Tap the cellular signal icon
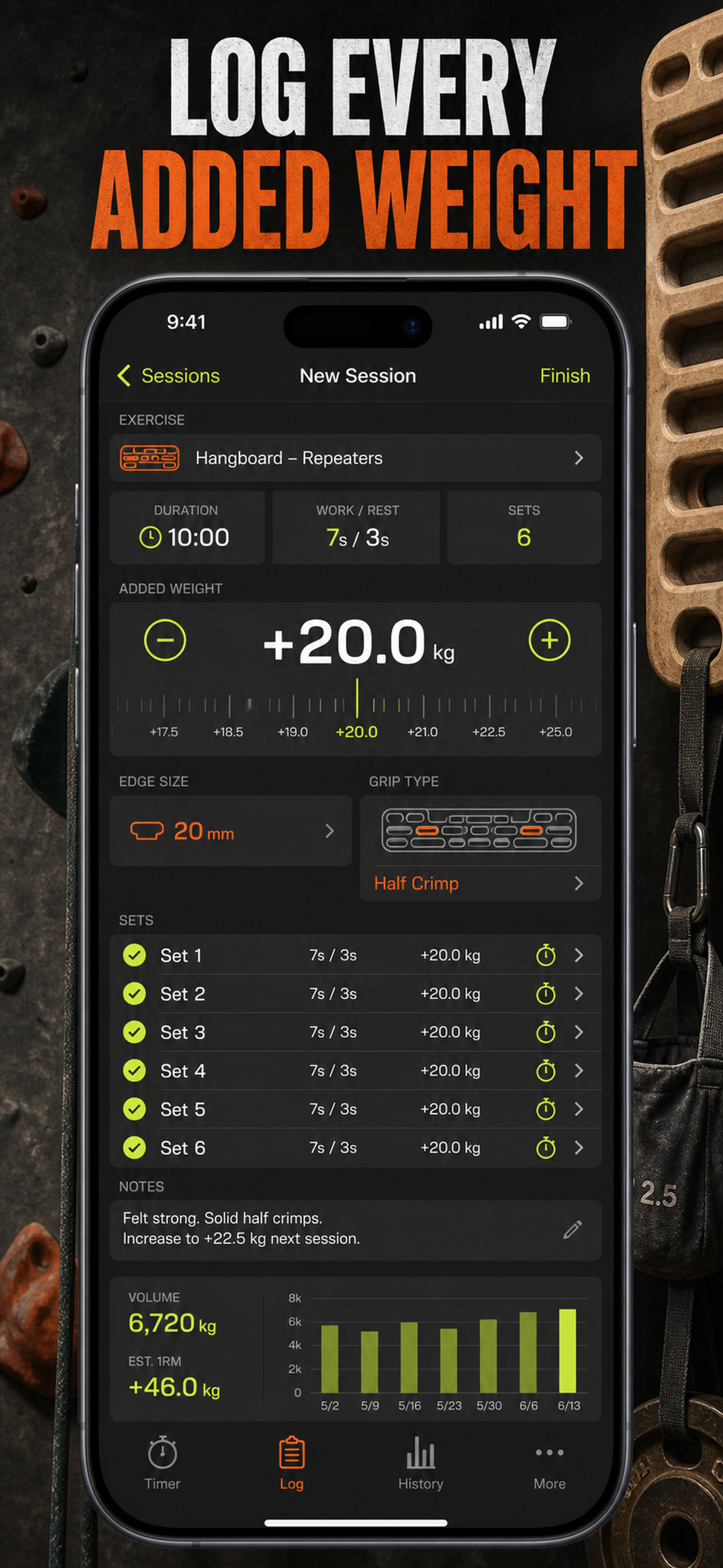 491,322
